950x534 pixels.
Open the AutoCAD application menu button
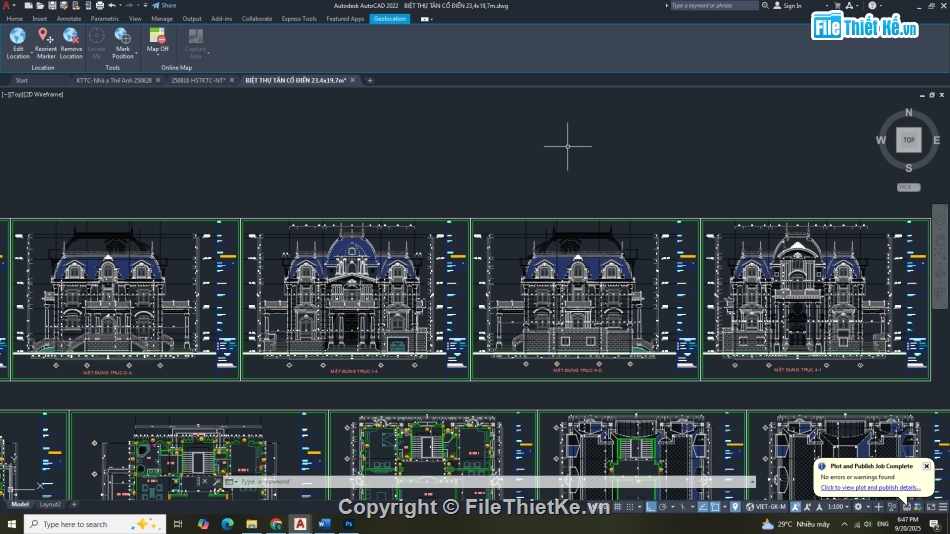[7, 6]
